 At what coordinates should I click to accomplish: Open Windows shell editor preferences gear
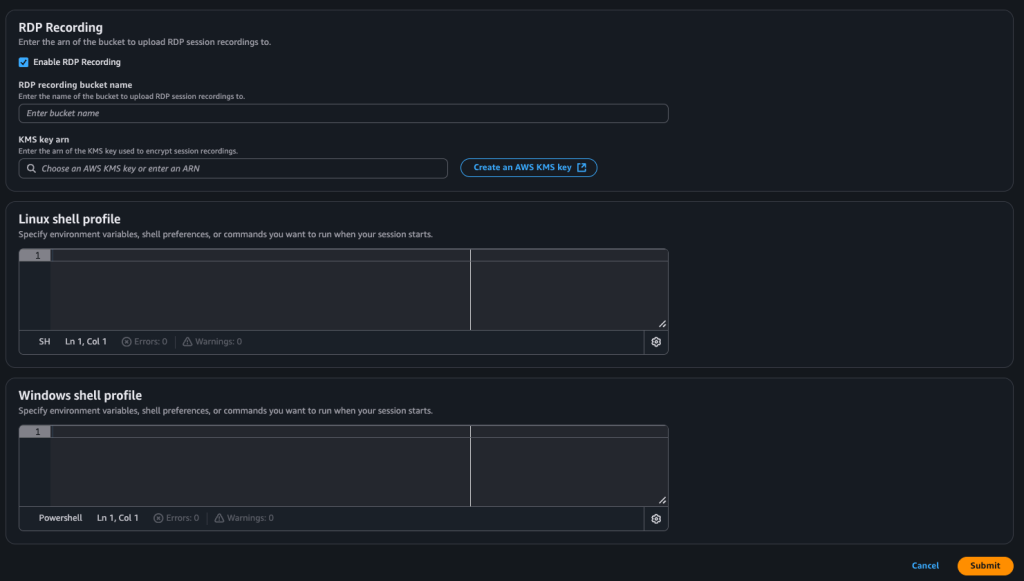pyautogui.click(x=656, y=519)
